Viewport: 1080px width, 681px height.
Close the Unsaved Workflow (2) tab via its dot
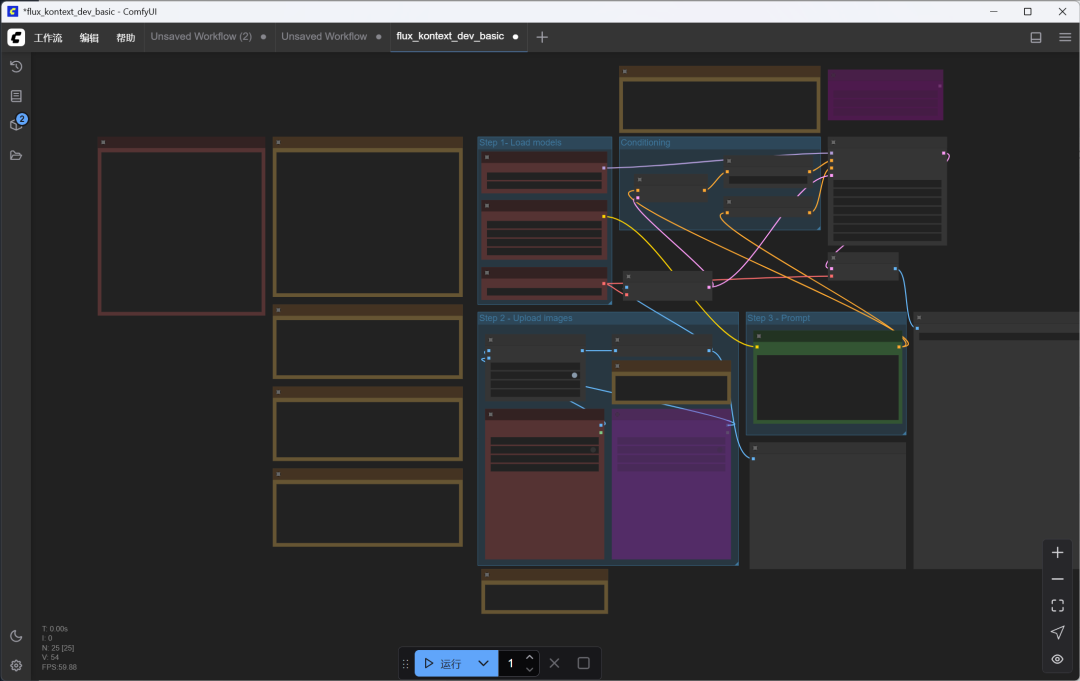[x=263, y=37]
